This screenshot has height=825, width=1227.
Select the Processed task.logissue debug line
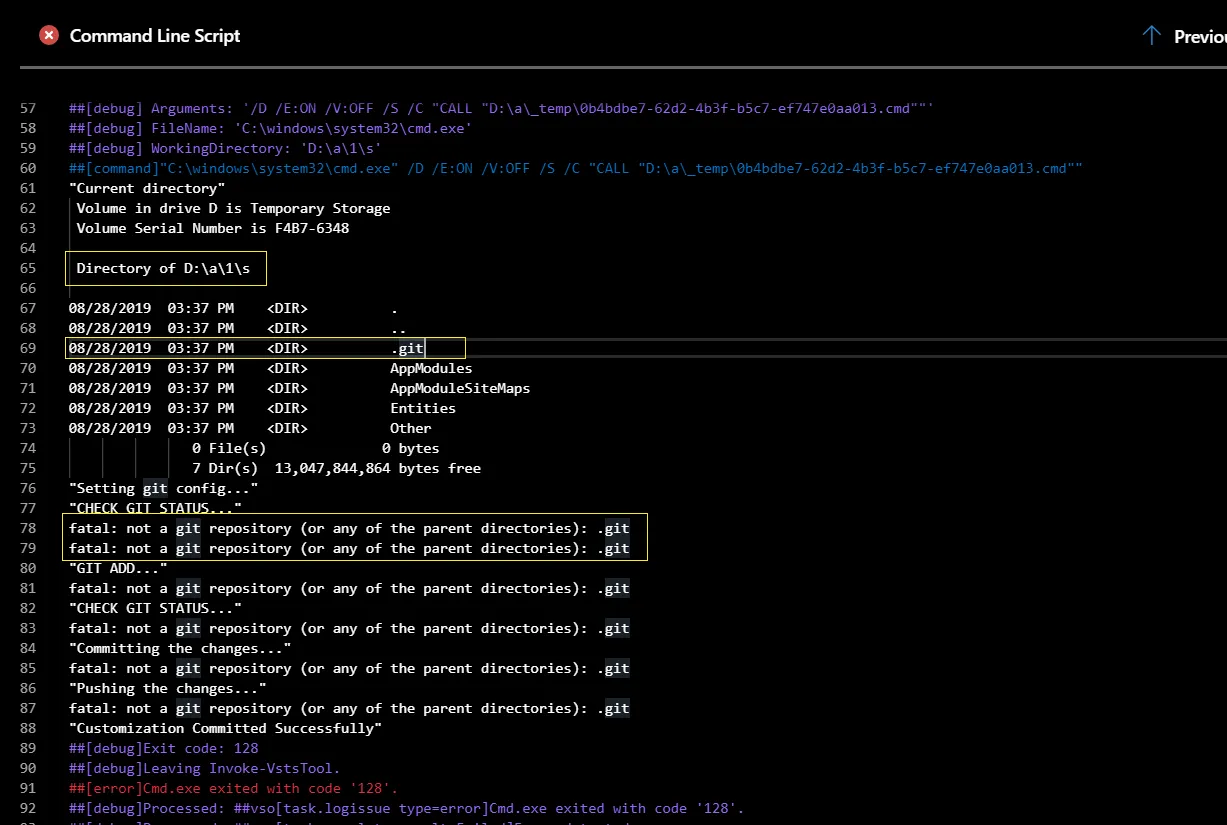pos(406,808)
